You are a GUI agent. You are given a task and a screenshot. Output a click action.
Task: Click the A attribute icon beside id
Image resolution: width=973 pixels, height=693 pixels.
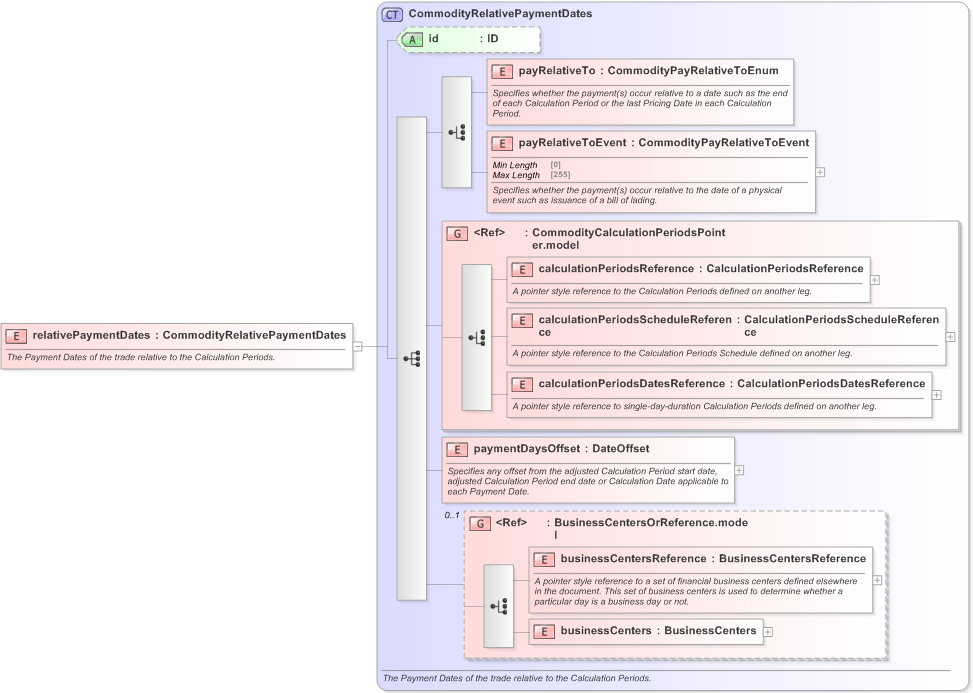[x=411, y=40]
